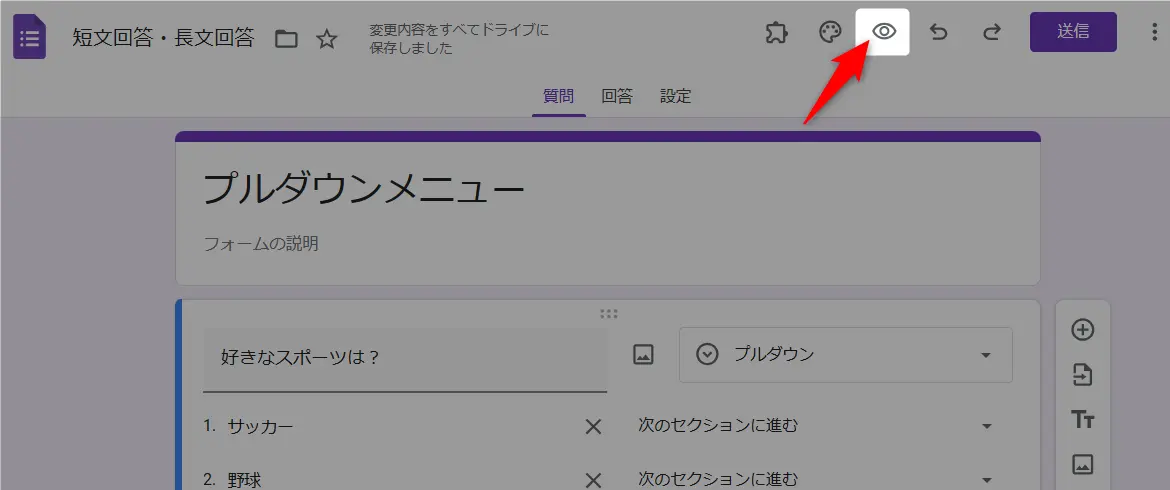The image size is (1170, 490).
Task: Open the three-dot more options menu
Action: 1155,32
